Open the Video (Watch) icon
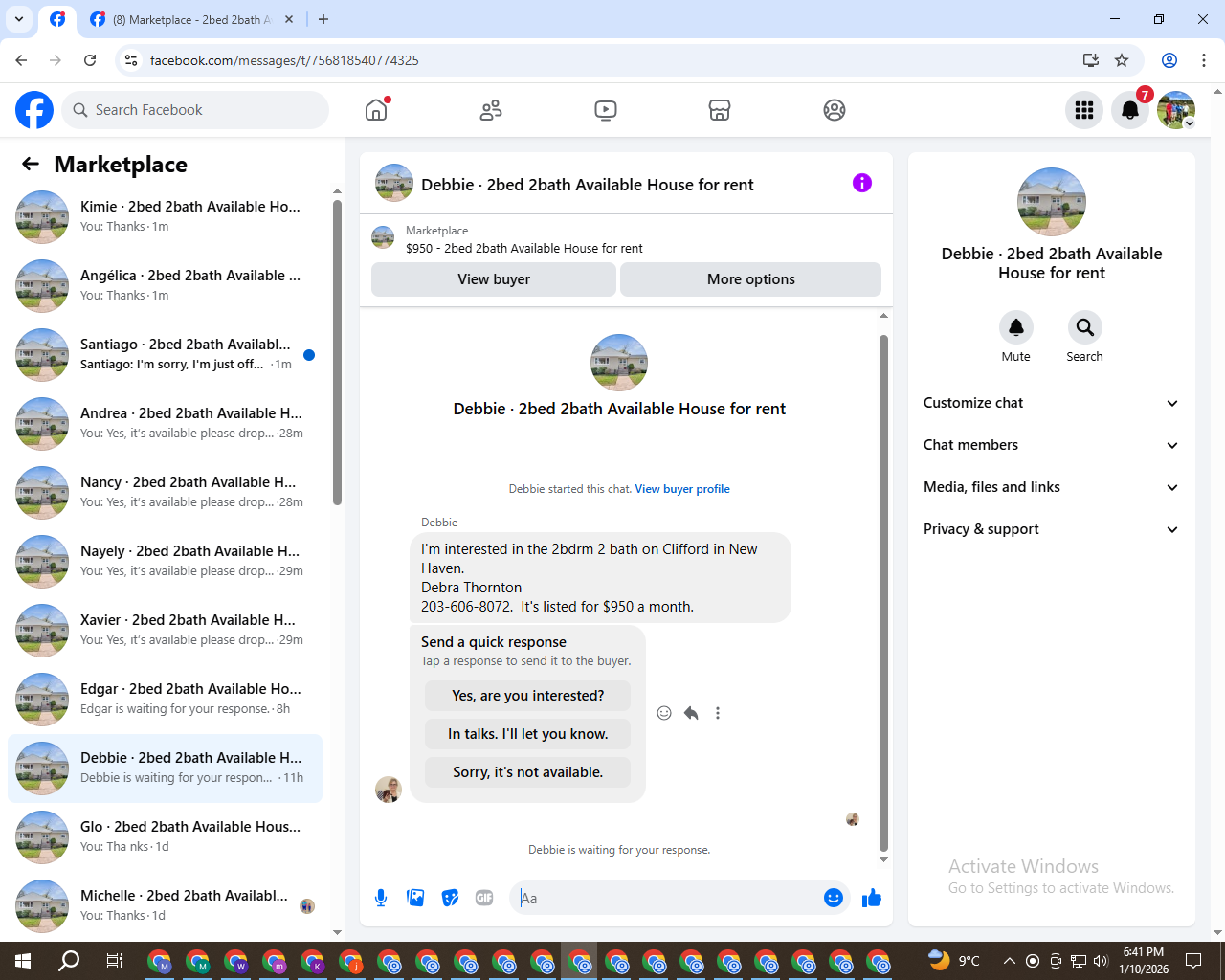 [606, 110]
